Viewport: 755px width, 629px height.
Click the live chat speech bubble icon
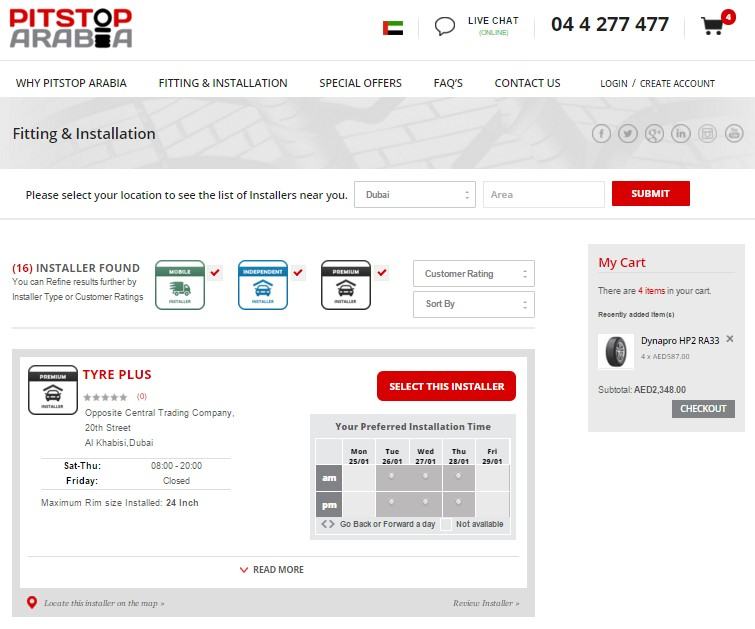point(445,26)
